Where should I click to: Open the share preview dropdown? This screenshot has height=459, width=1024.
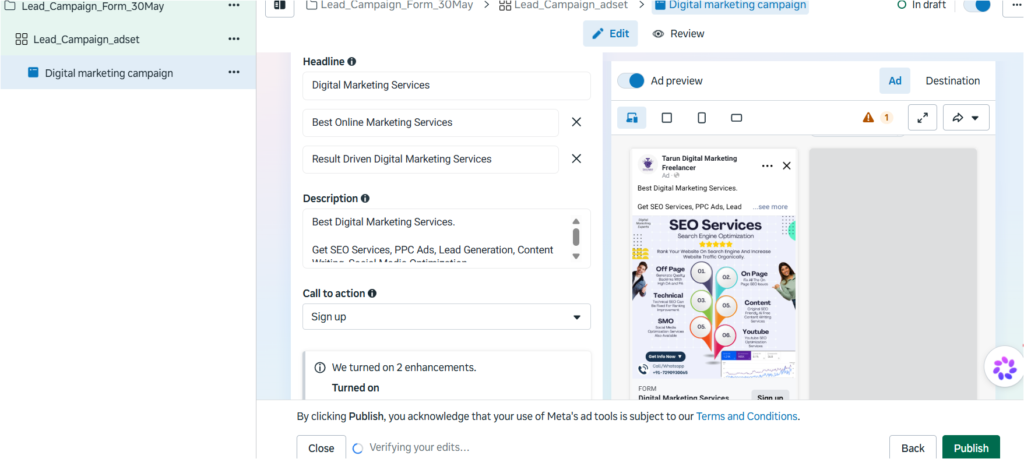point(966,118)
